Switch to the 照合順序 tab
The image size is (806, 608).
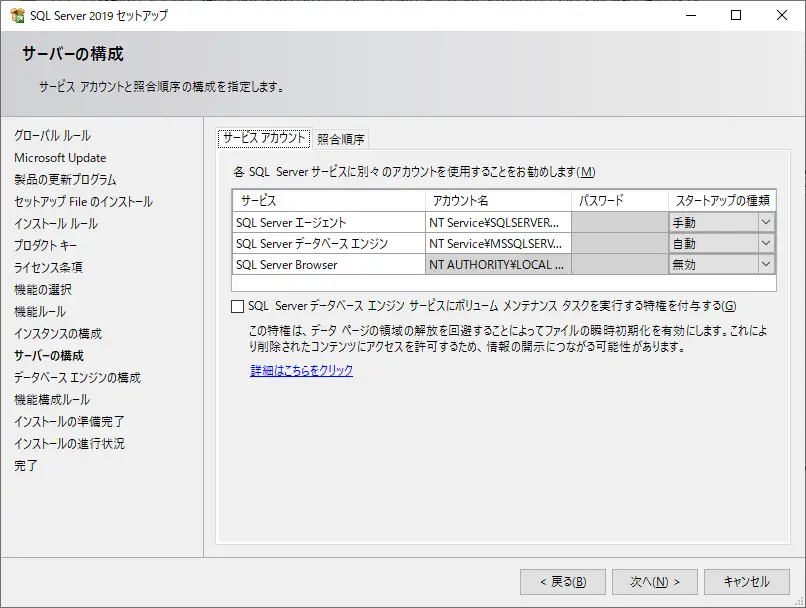tap(341, 139)
